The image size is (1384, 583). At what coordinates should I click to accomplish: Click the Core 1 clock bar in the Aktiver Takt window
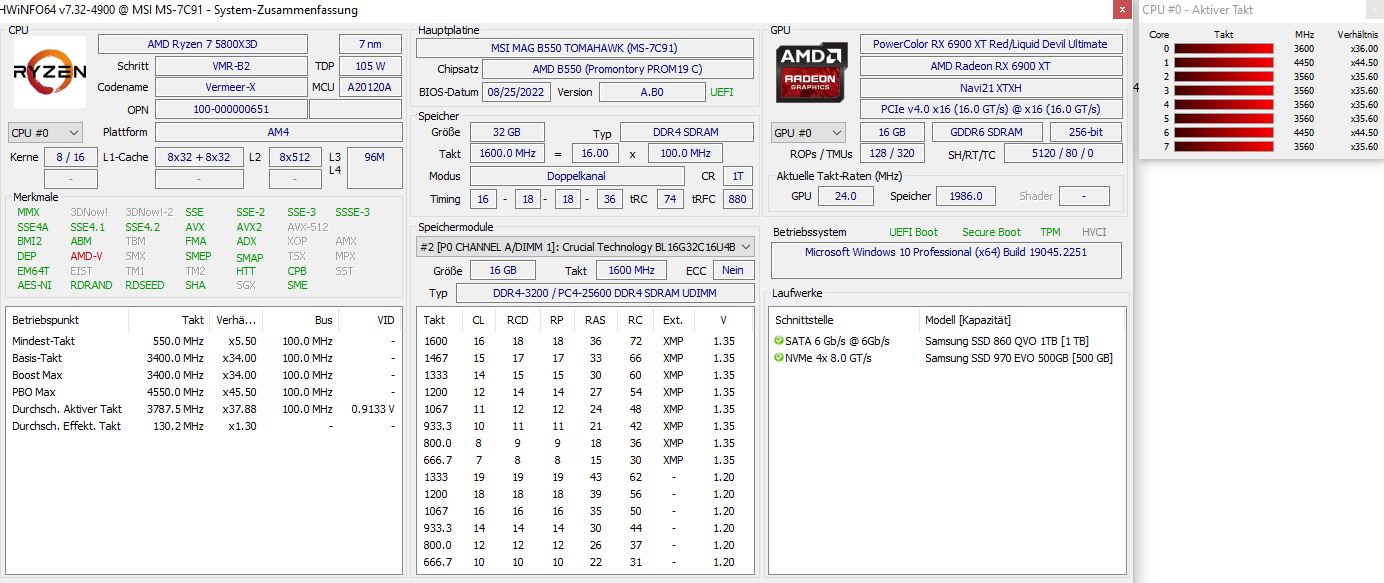(1223, 62)
